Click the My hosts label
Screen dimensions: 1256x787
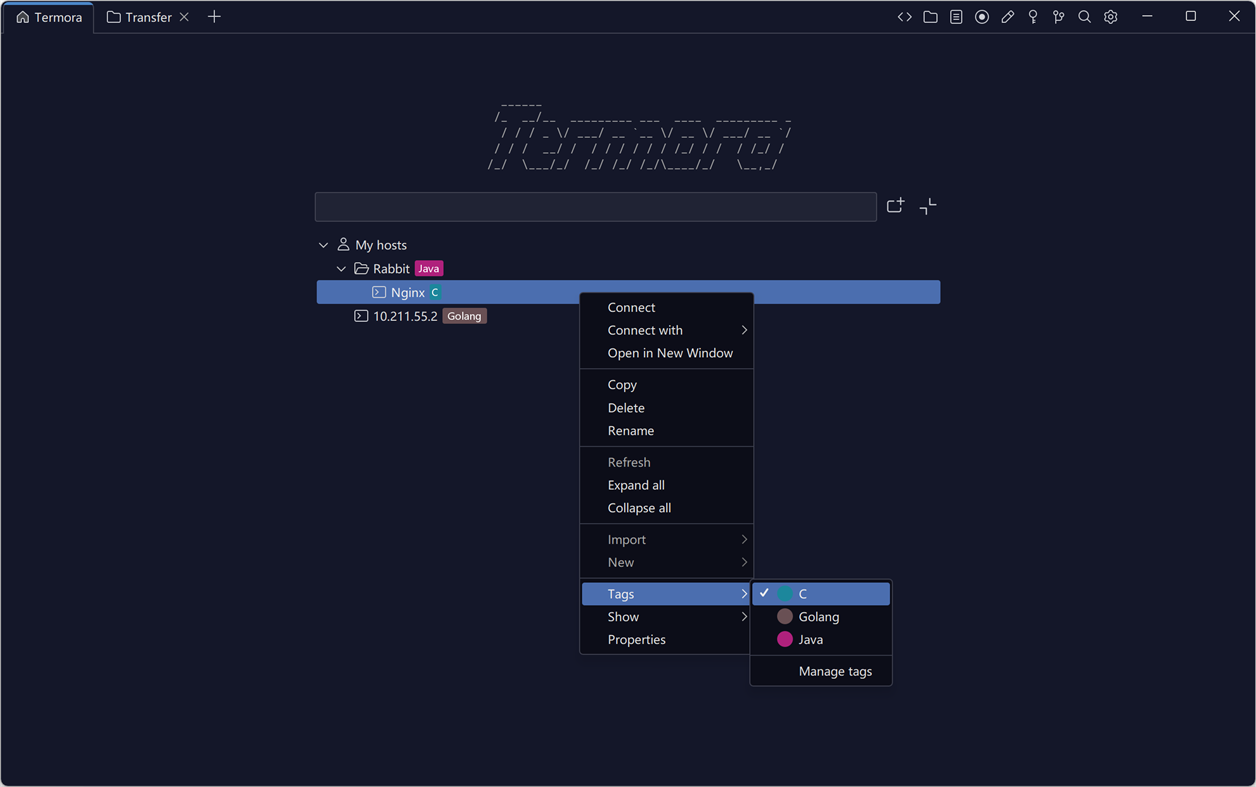(381, 245)
